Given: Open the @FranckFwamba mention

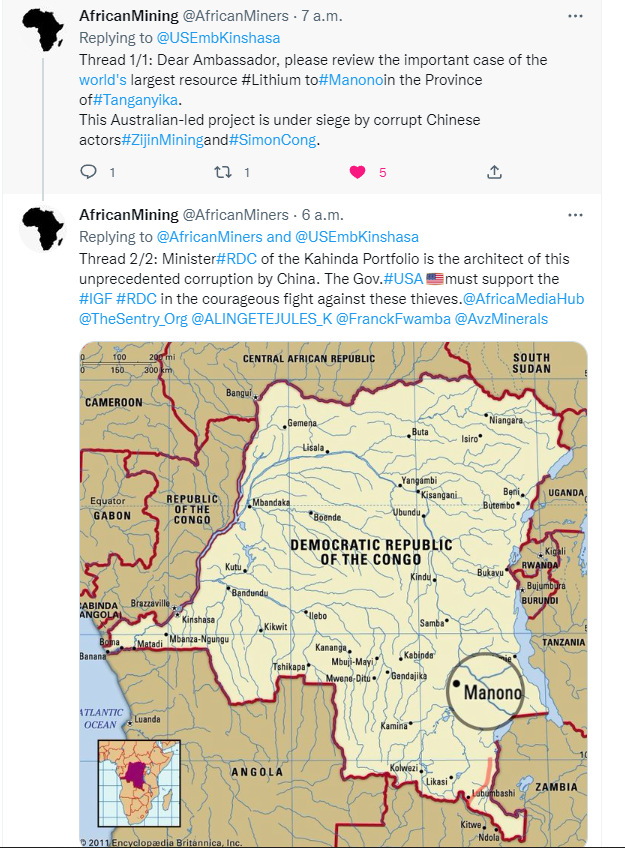Looking at the screenshot, I should (x=393, y=319).
